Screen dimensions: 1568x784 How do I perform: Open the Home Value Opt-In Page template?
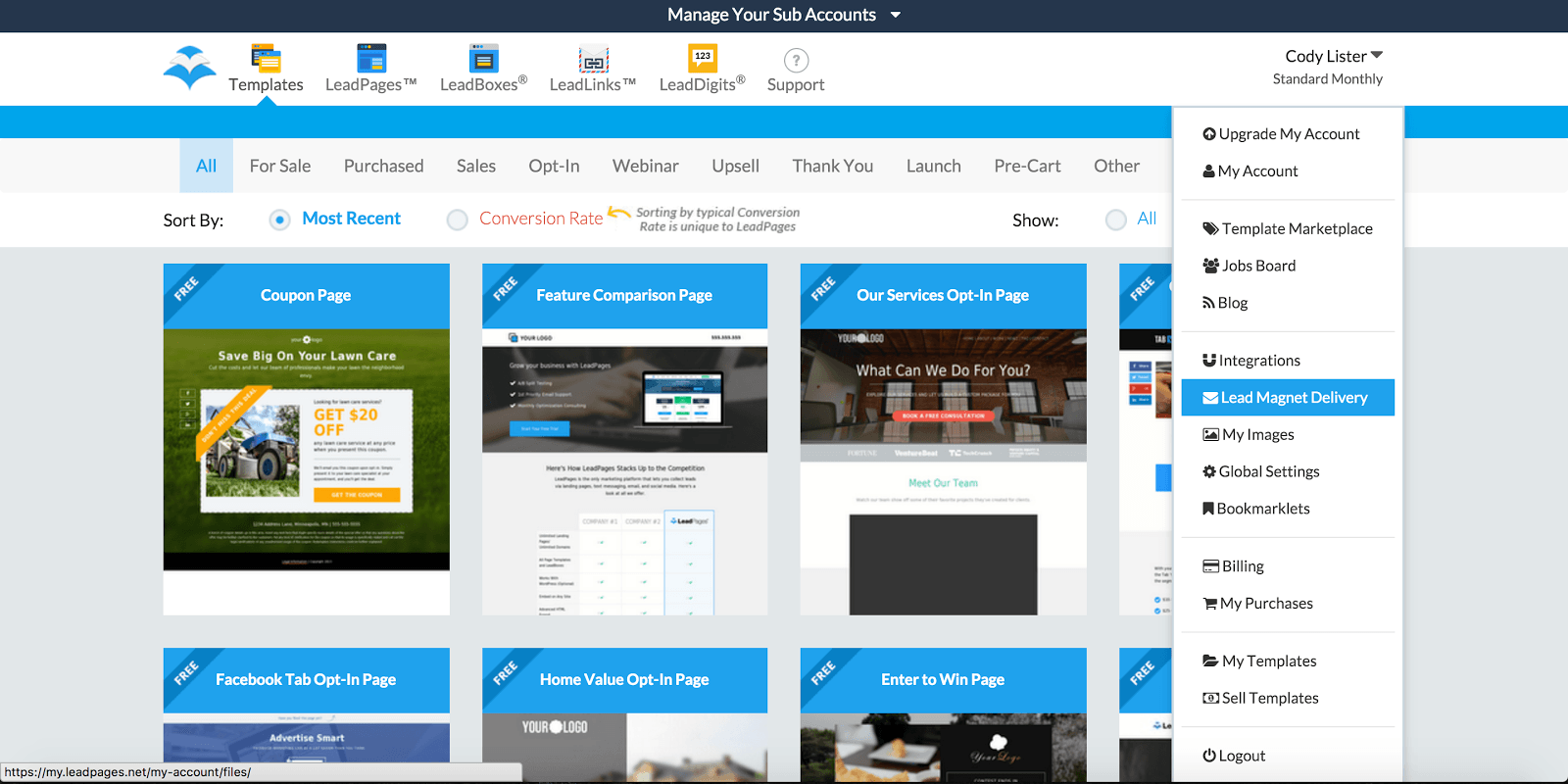625,713
